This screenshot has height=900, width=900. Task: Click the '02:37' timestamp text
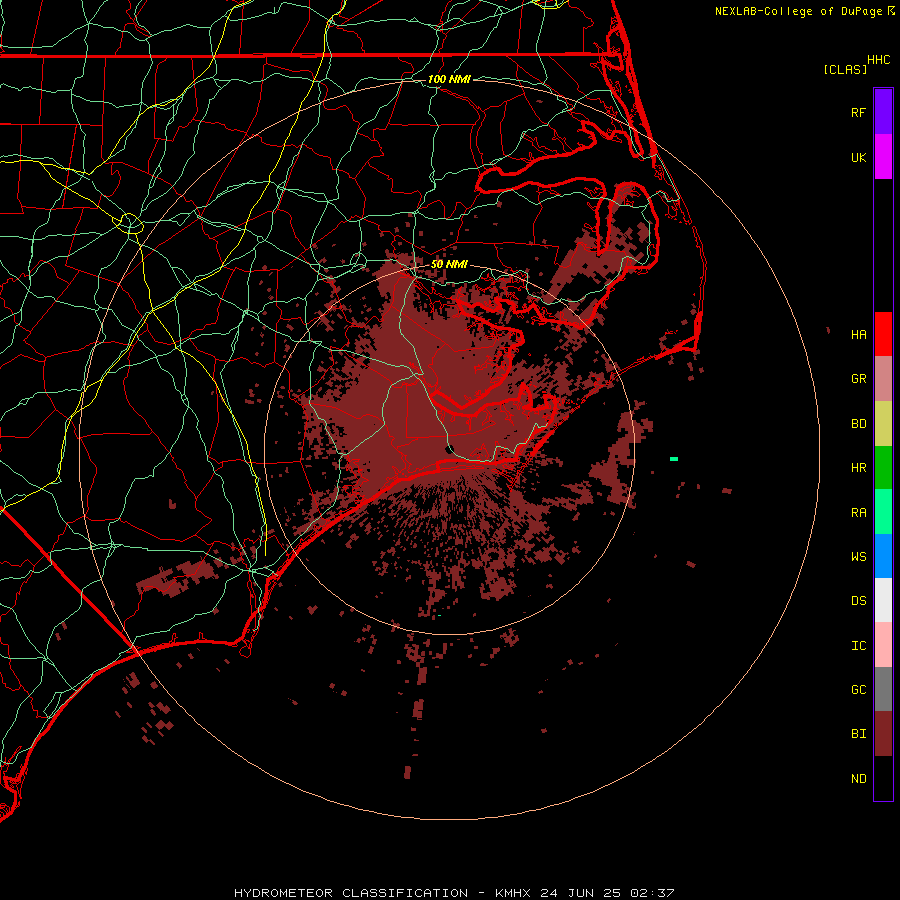(x=652, y=893)
